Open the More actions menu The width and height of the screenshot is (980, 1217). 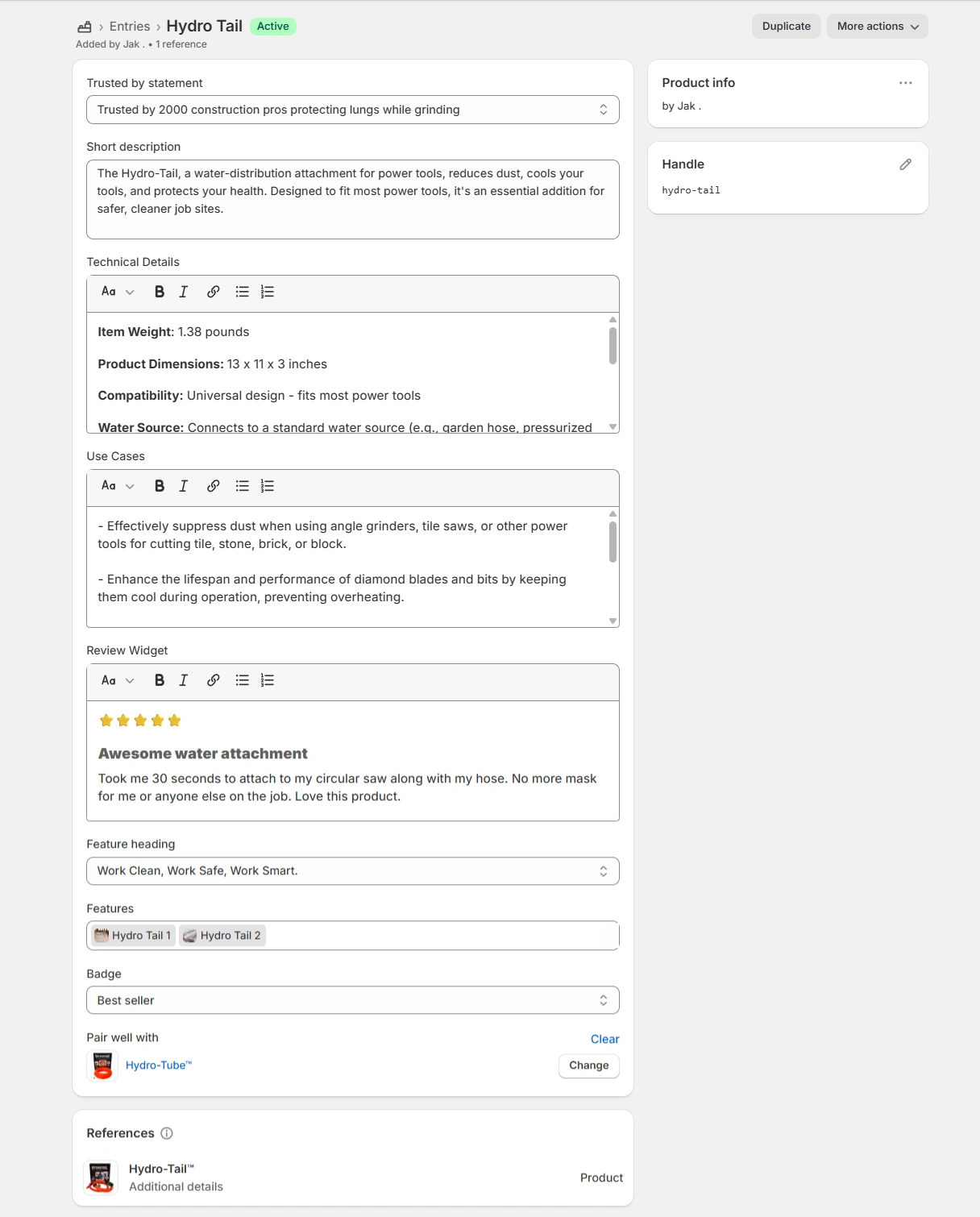pyautogui.click(x=877, y=27)
